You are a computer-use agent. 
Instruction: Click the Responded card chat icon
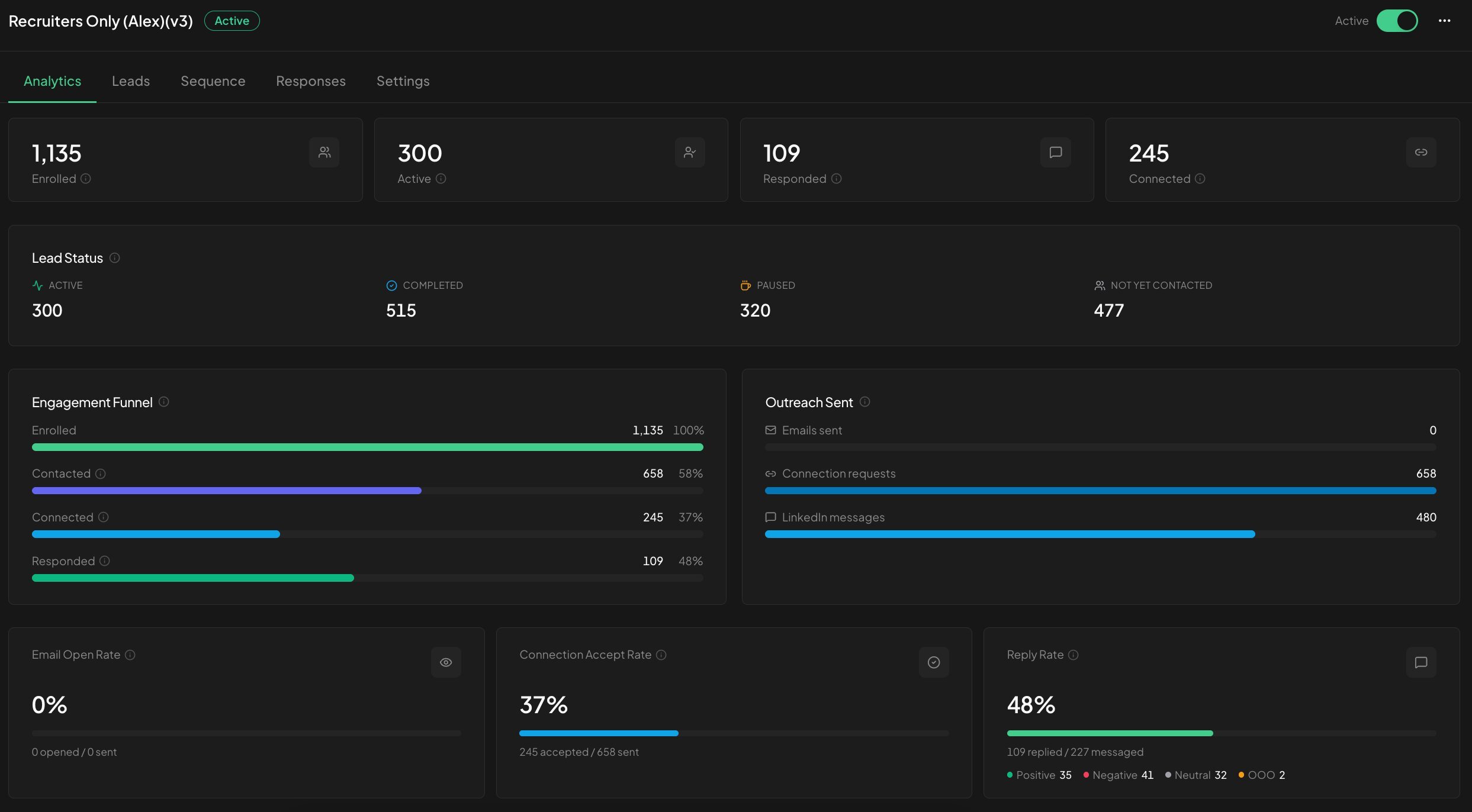pyautogui.click(x=1056, y=153)
